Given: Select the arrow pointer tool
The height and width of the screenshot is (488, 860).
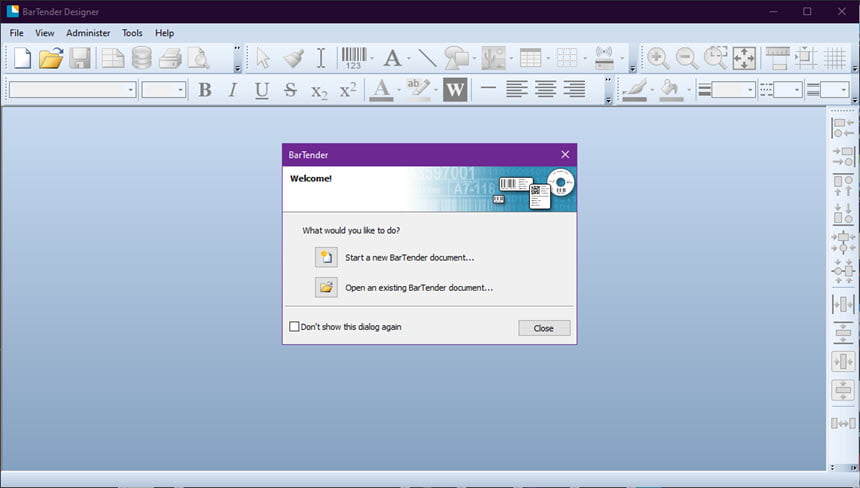Looking at the screenshot, I should [263, 58].
